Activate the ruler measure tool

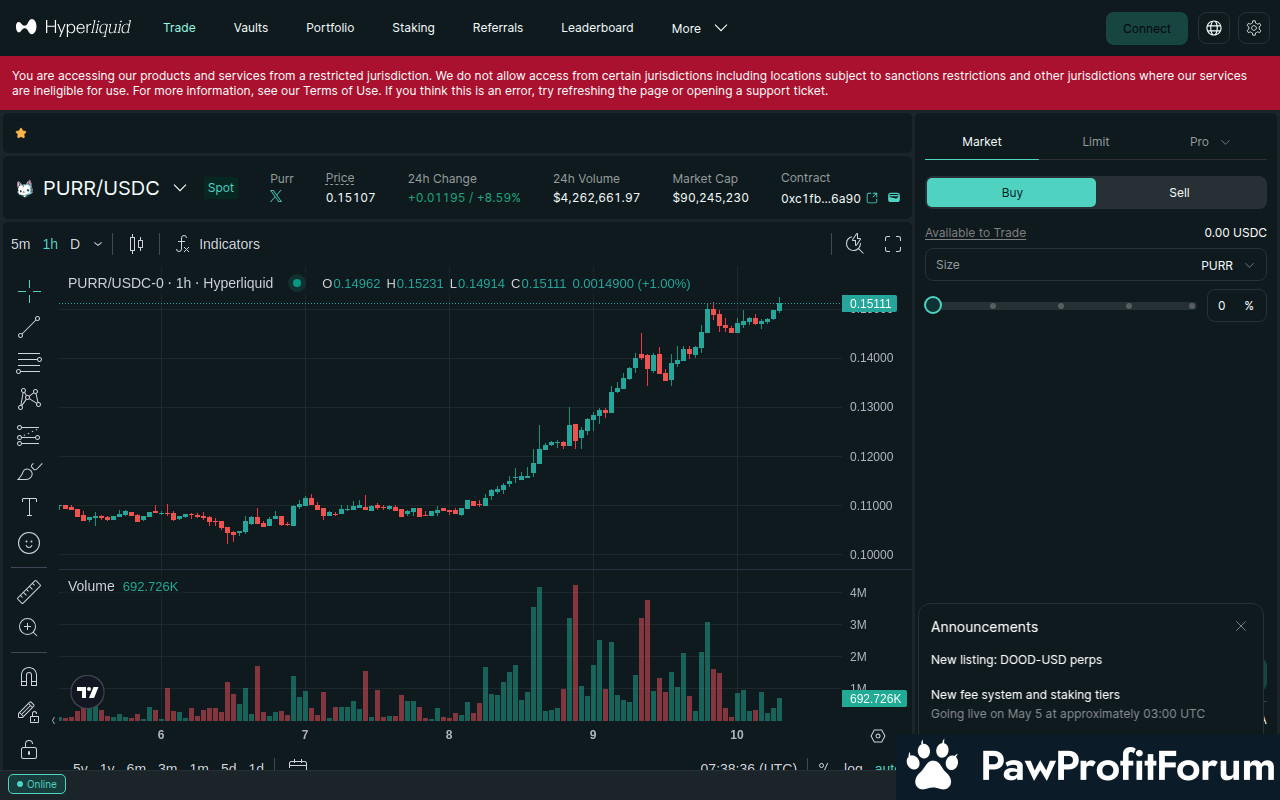29,592
